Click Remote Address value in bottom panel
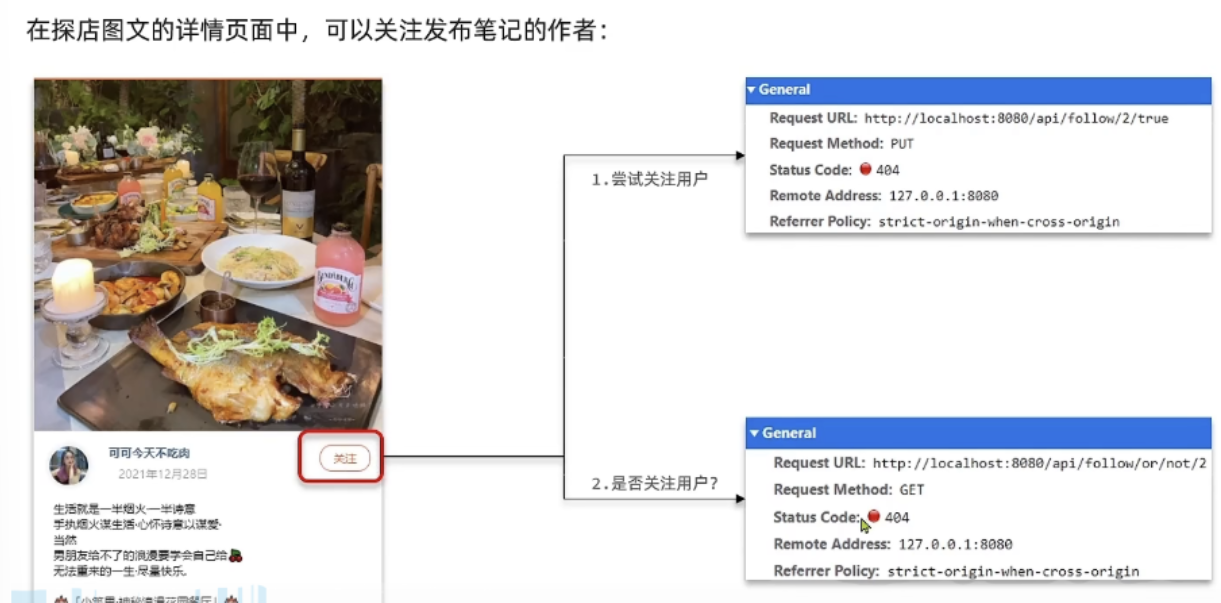 coord(955,545)
